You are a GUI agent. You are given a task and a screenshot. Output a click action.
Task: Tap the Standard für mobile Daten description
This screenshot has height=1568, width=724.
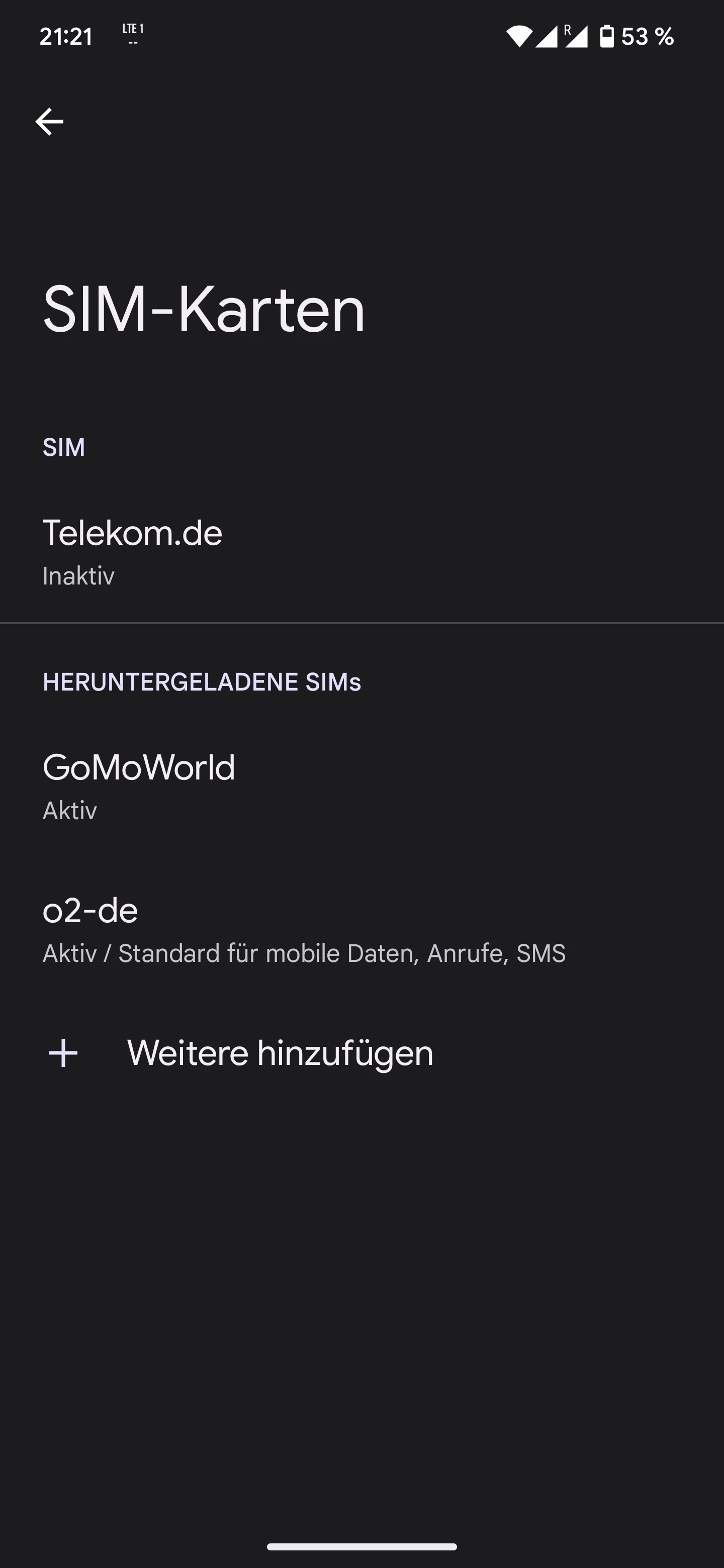click(304, 953)
